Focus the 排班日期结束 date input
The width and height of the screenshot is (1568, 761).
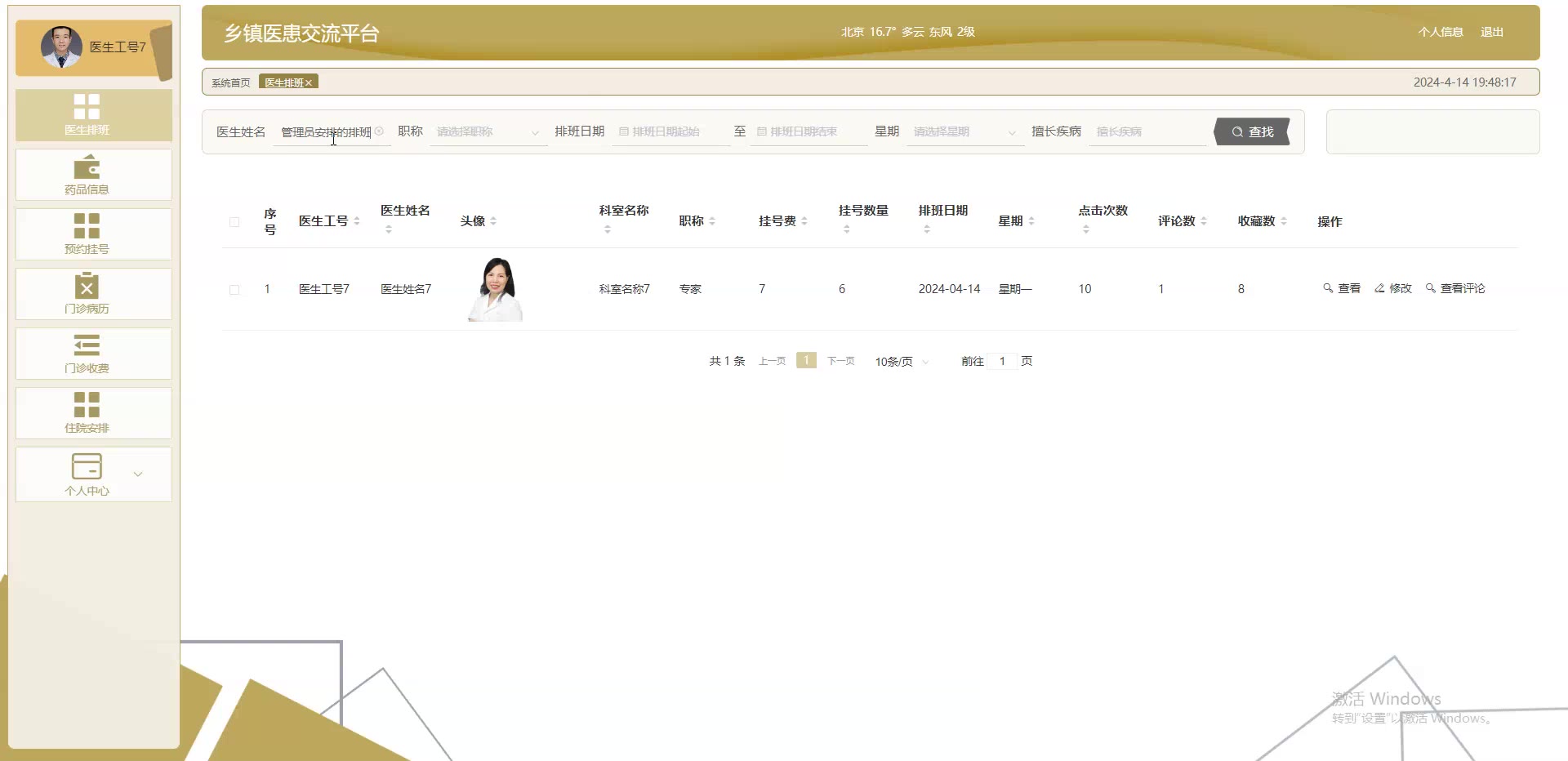808,131
